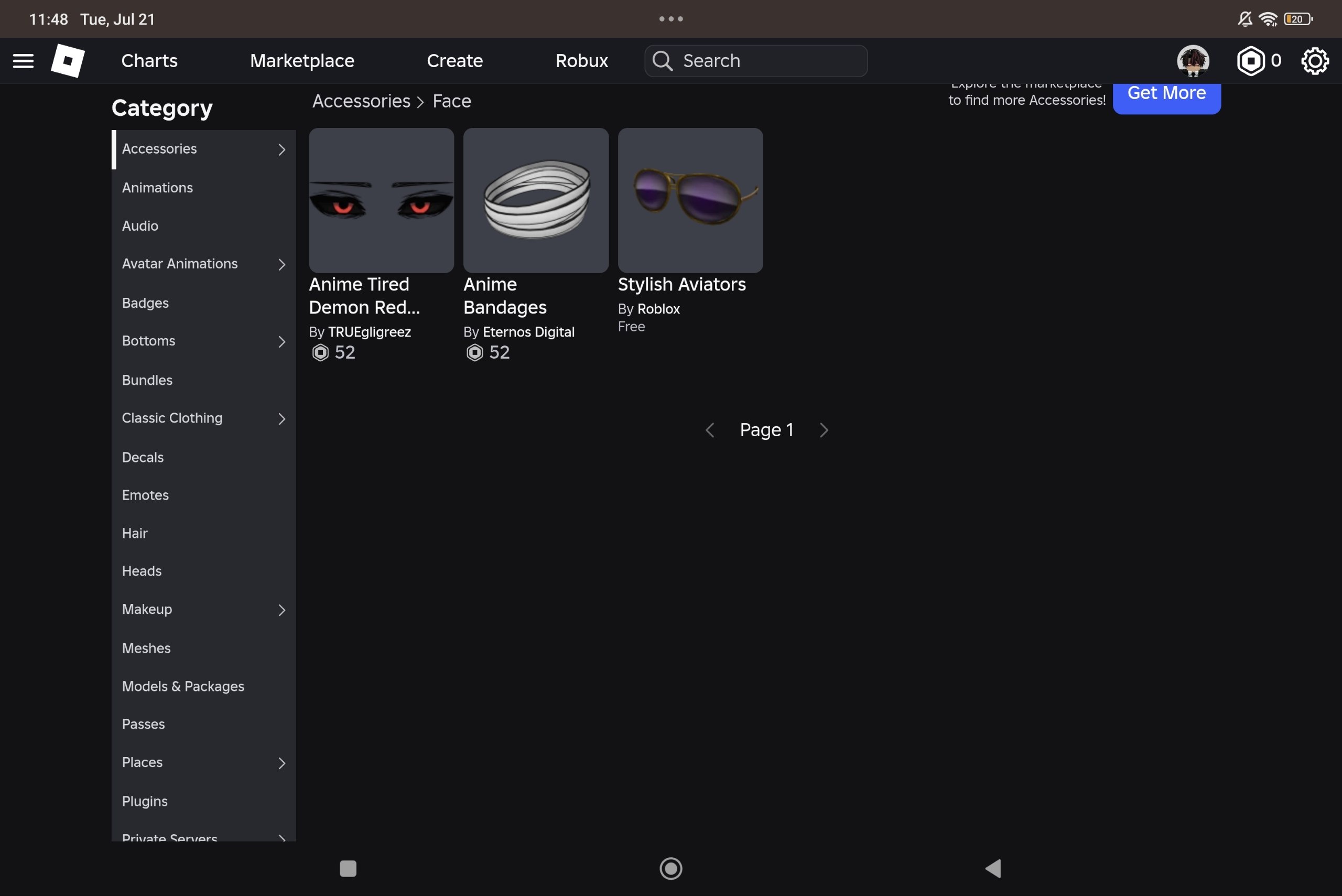Open the hamburger navigation menu
The image size is (1342, 896).
[24, 61]
